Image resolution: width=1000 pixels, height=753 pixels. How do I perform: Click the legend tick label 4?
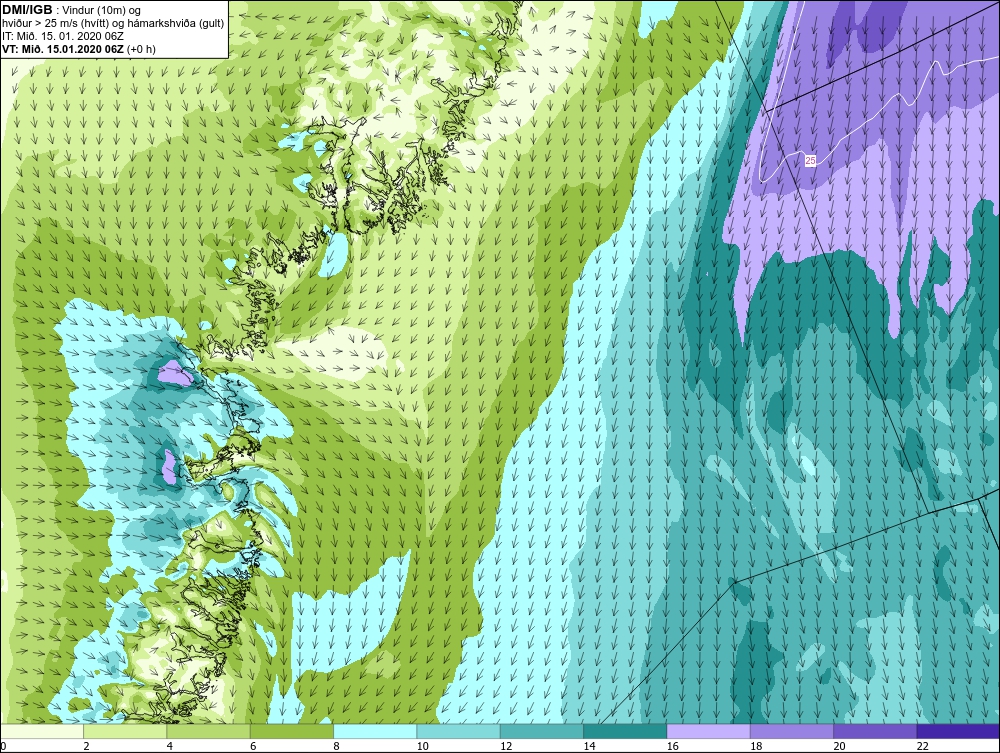pyautogui.click(x=170, y=746)
